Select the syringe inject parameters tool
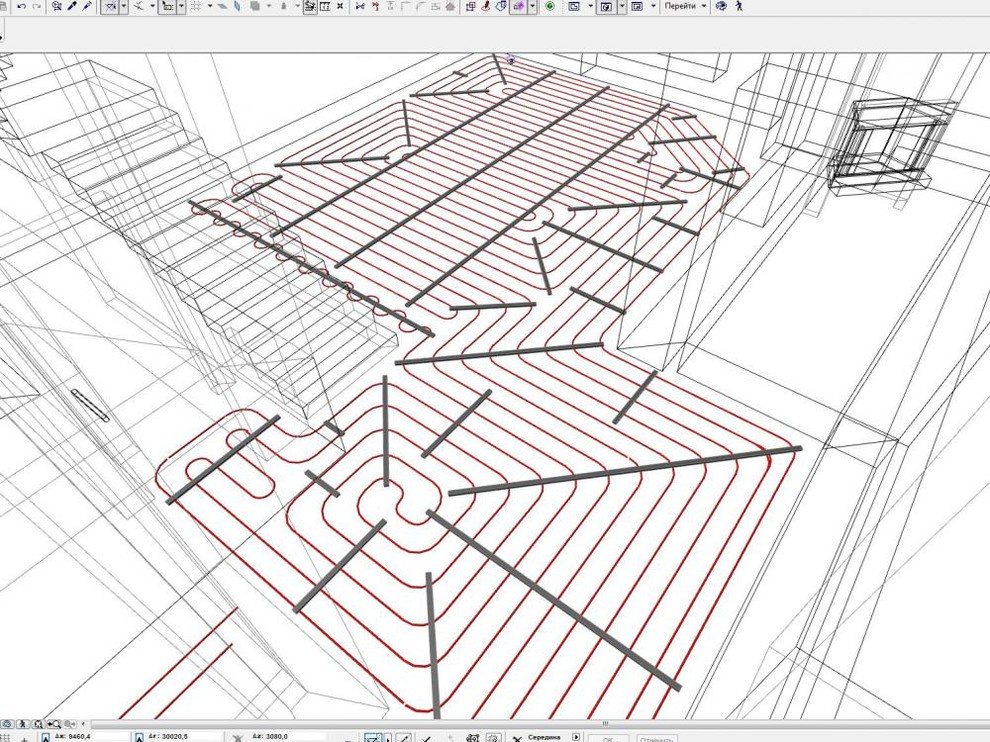 click(x=88, y=6)
